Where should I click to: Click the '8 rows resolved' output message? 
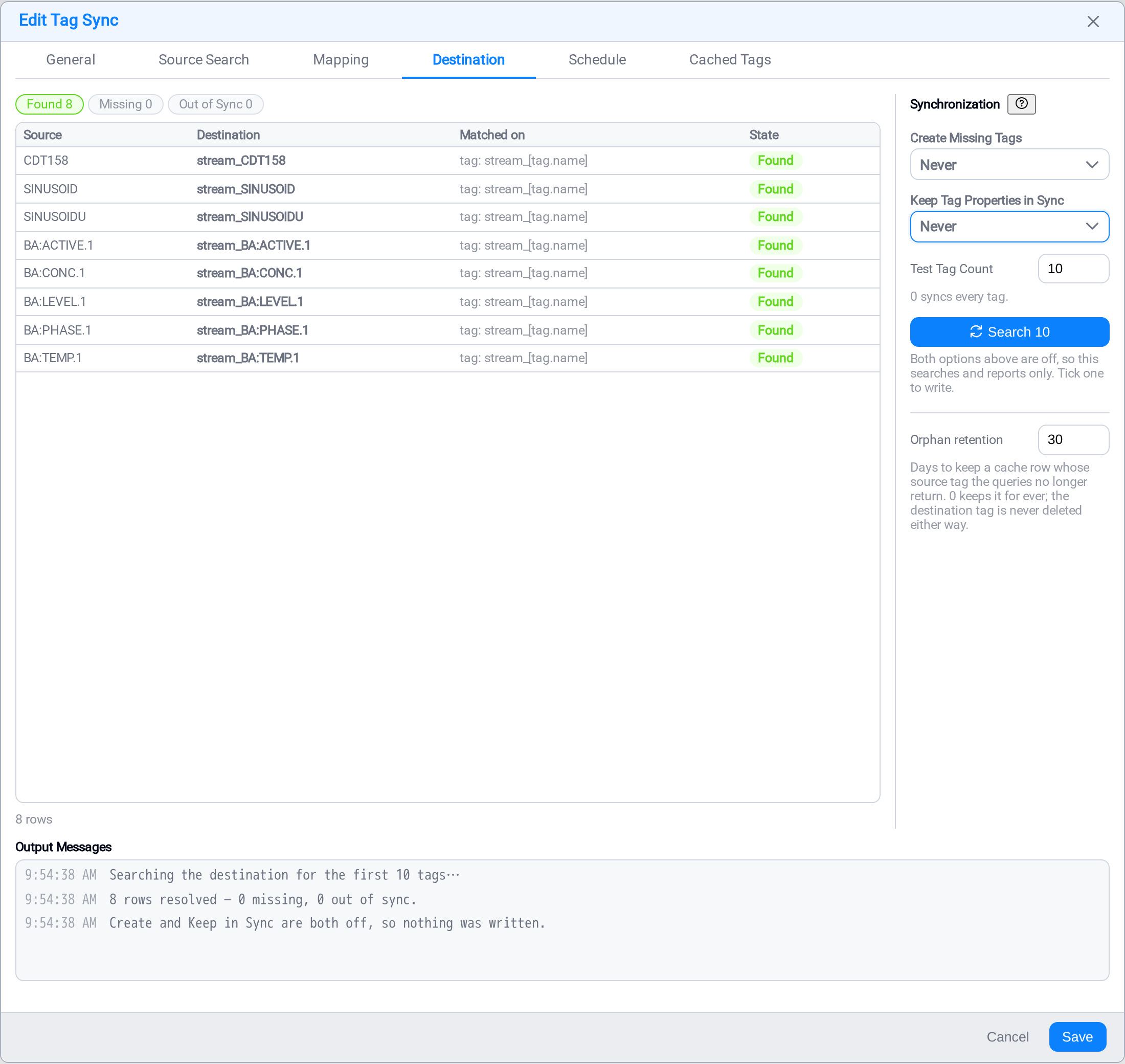click(262, 899)
